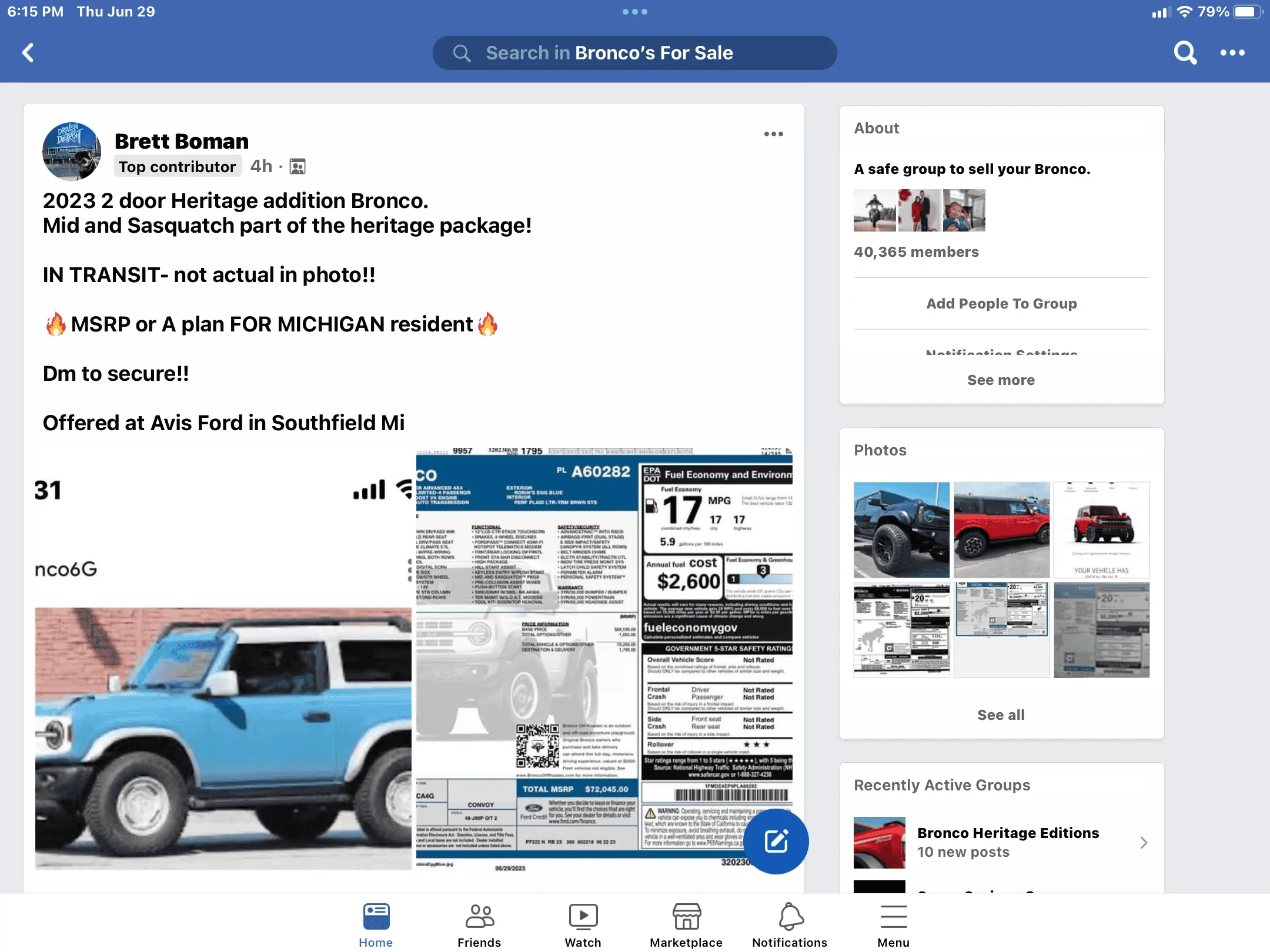
Task: Open dark blue Bronco photo thumbnail
Action: (x=901, y=530)
